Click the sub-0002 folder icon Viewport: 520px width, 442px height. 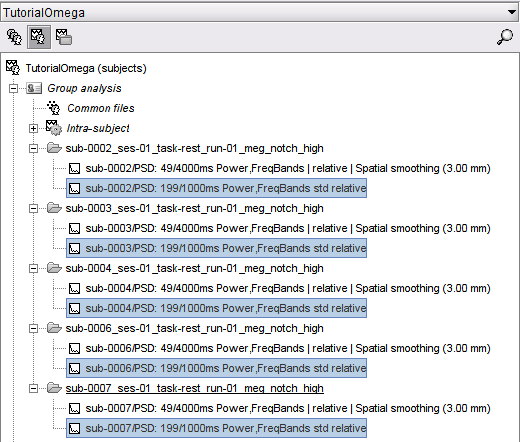(54, 148)
